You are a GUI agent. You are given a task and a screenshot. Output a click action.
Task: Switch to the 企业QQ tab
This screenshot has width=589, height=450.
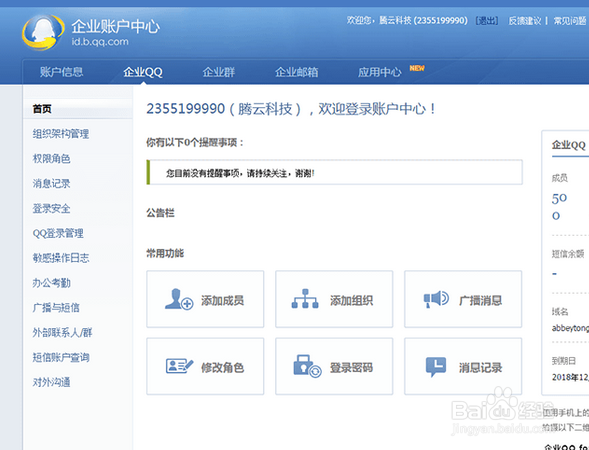click(x=143, y=72)
